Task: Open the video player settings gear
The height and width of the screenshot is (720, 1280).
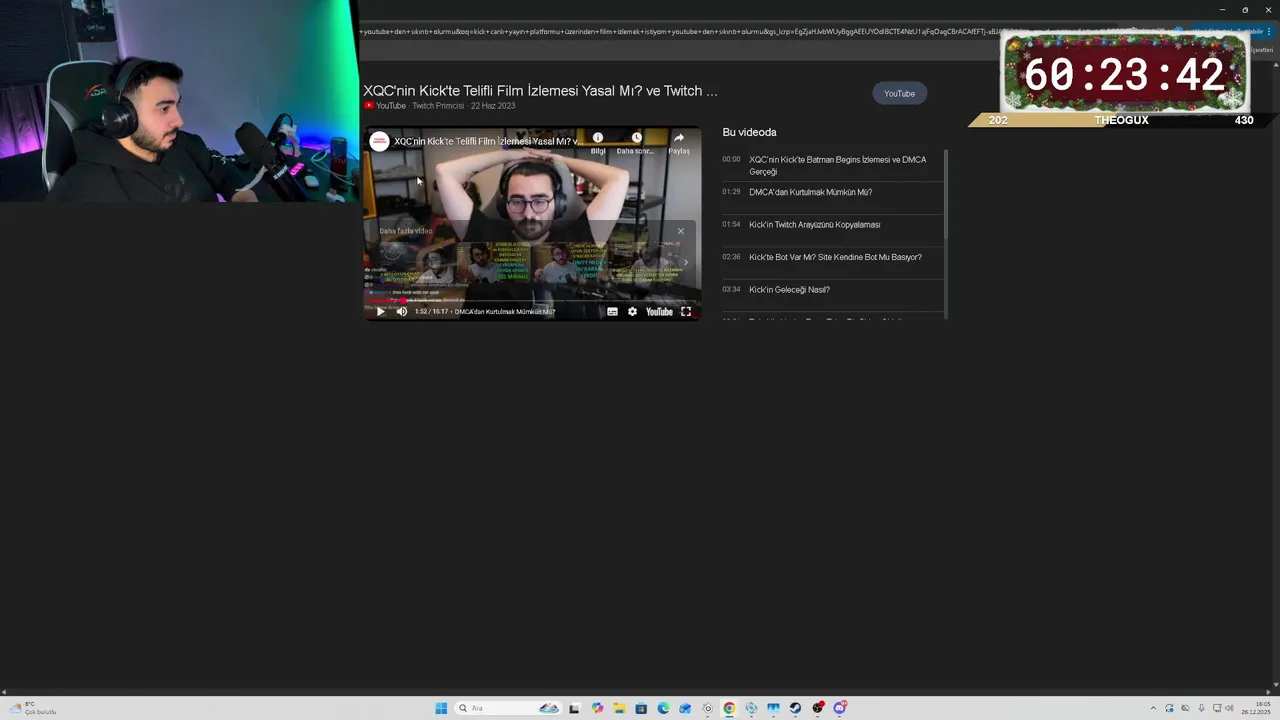Action: (632, 312)
